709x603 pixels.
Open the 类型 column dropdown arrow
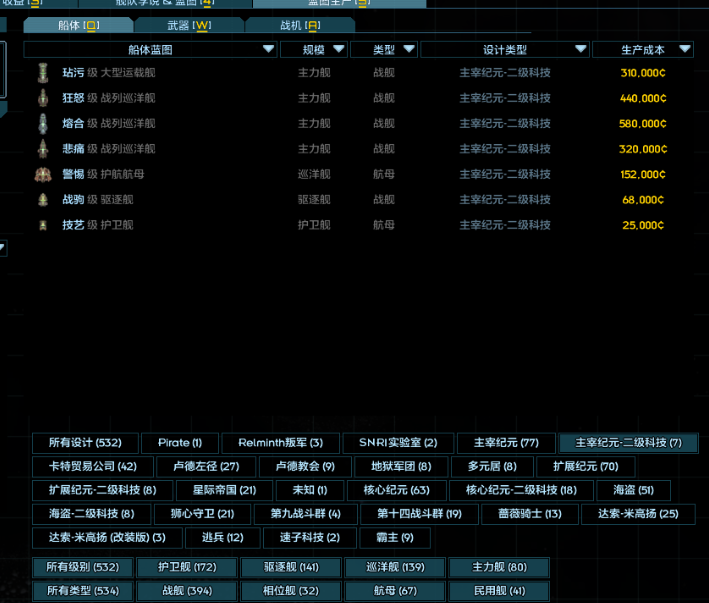[x=409, y=49]
